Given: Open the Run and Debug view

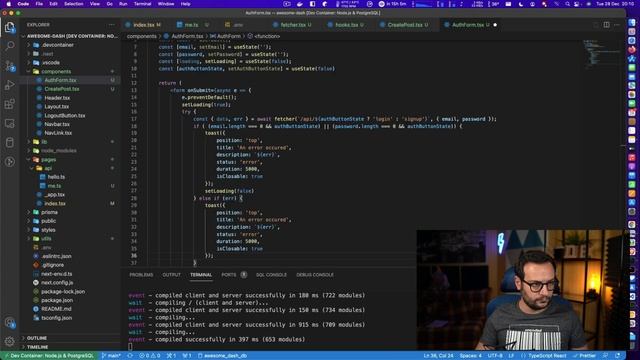Looking at the screenshot, I should (x=10, y=85).
